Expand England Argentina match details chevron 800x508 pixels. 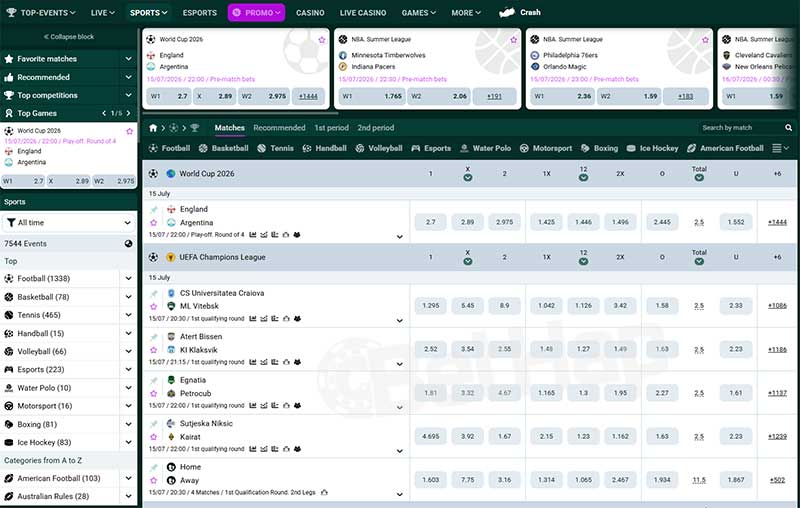pyautogui.click(x=399, y=237)
